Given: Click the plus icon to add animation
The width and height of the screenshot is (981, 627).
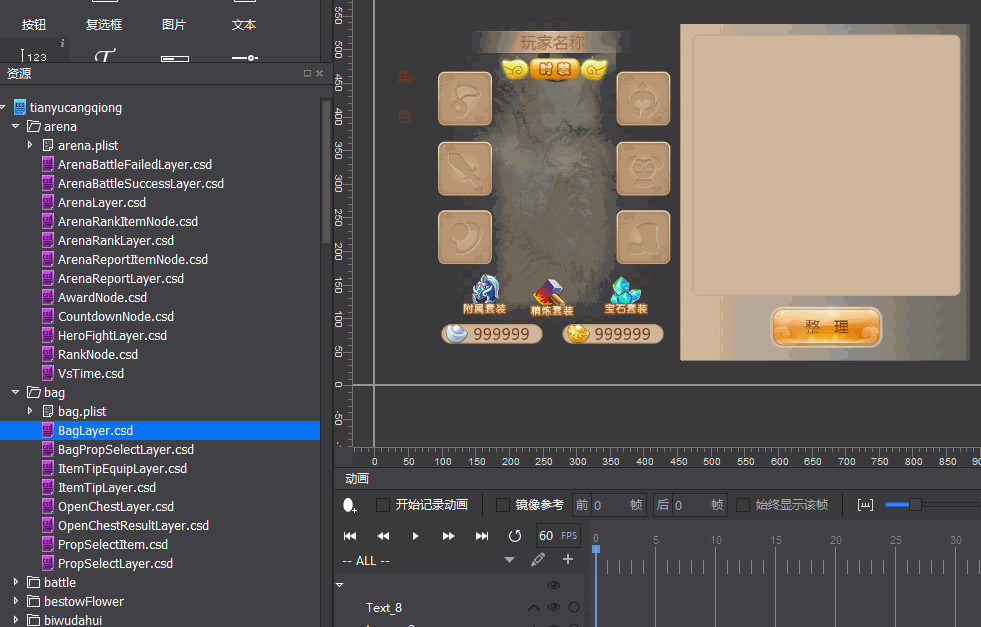Looking at the screenshot, I should [x=568, y=560].
